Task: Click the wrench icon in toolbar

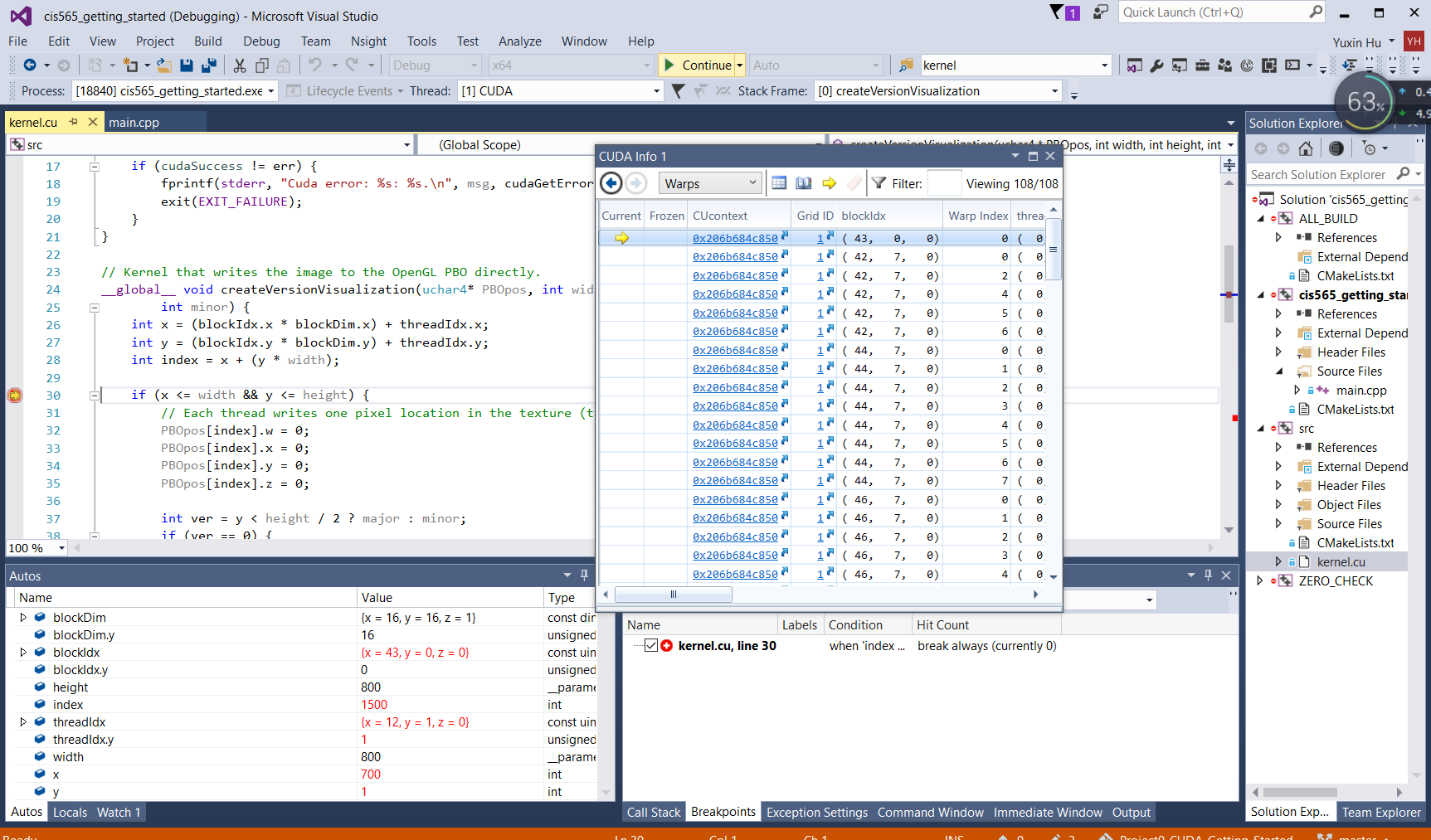Action: pyautogui.click(x=1156, y=66)
